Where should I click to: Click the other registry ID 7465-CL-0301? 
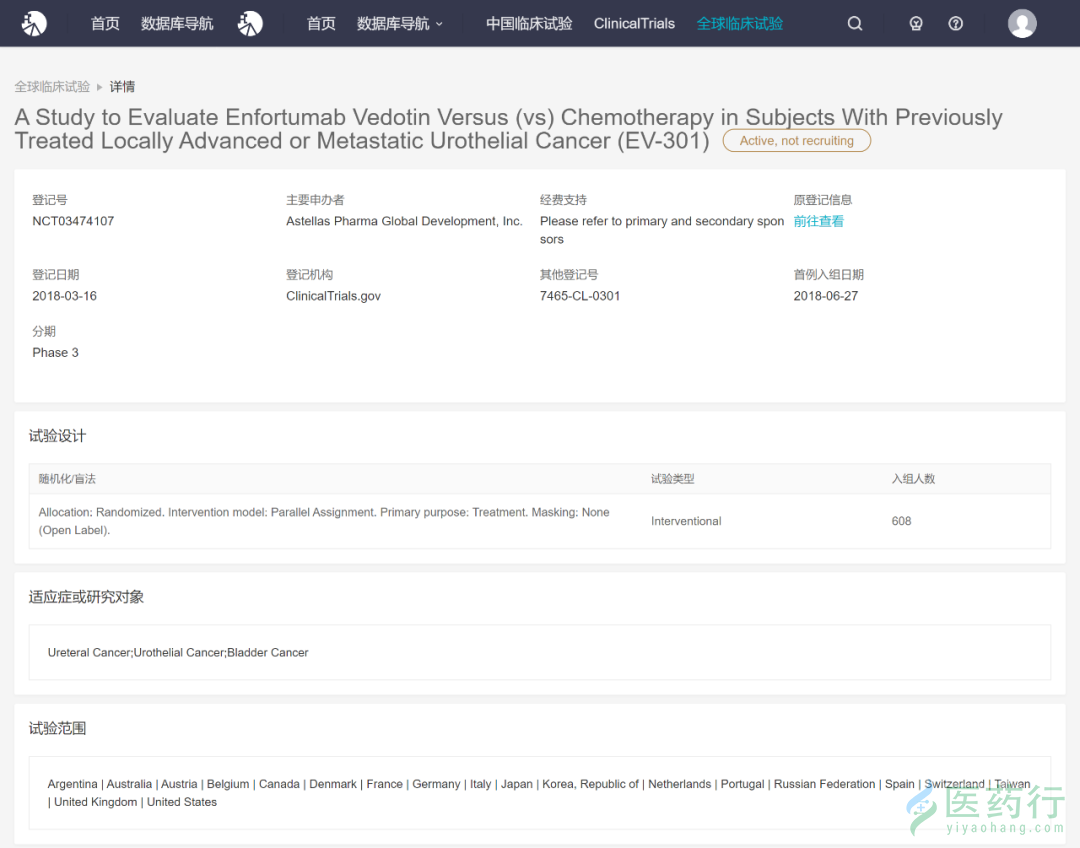pyautogui.click(x=580, y=296)
